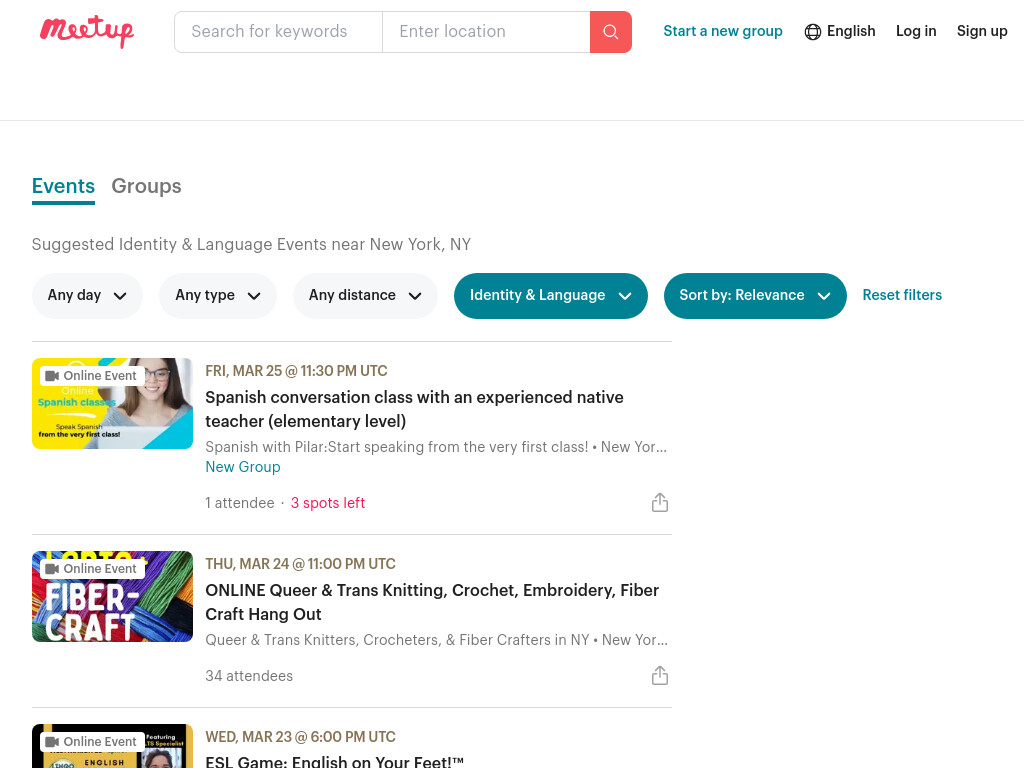Click the globe language icon
Screen dimensions: 1024x768
[812, 31]
